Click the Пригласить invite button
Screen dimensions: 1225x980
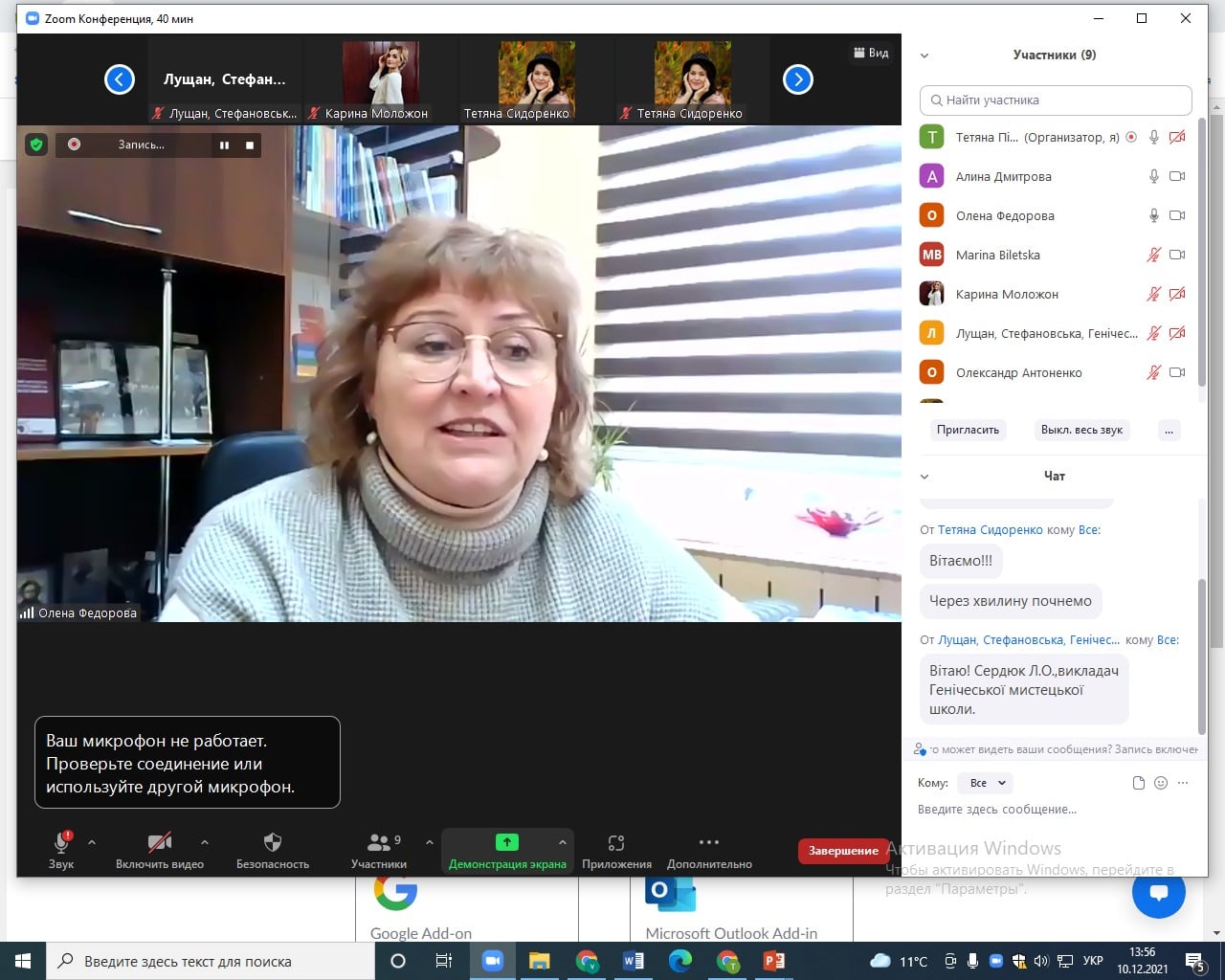pos(968,430)
